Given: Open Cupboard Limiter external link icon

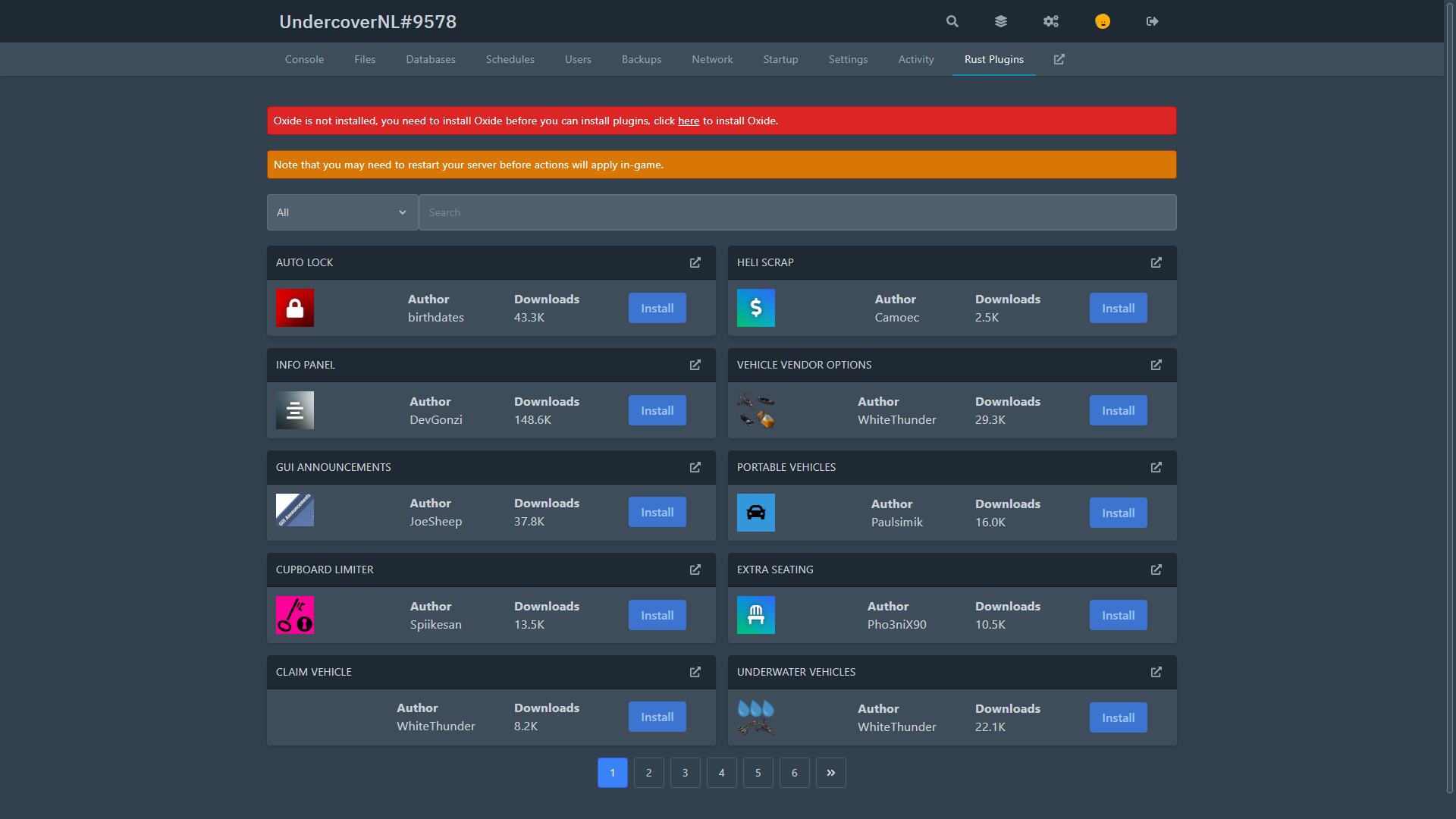Looking at the screenshot, I should pos(695,570).
